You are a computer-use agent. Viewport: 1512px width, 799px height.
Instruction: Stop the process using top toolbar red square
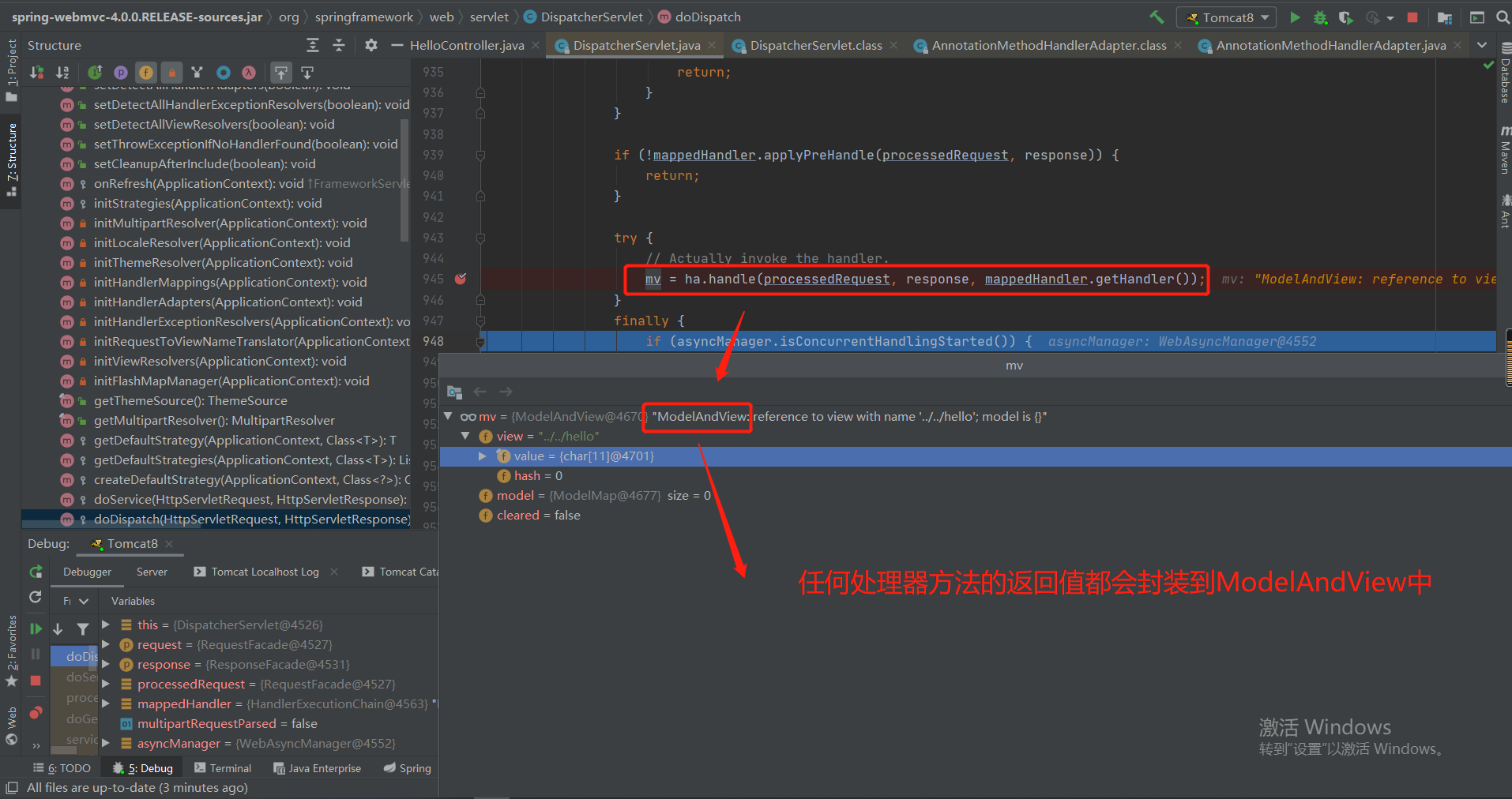point(1412,17)
